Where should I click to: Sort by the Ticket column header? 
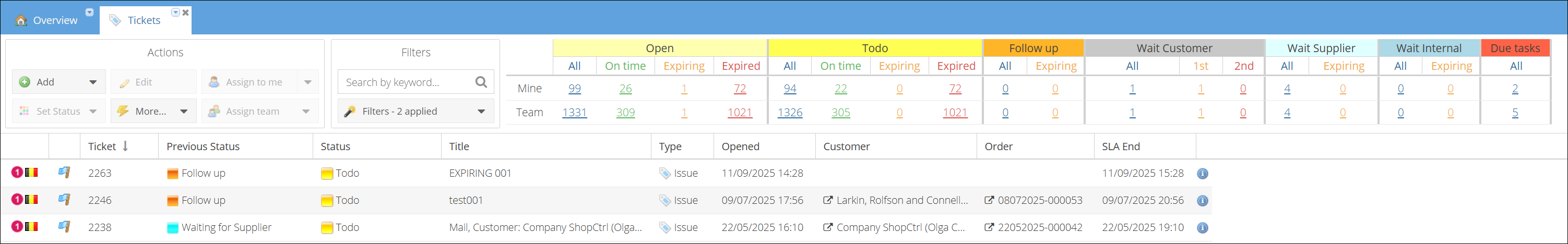tap(102, 147)
